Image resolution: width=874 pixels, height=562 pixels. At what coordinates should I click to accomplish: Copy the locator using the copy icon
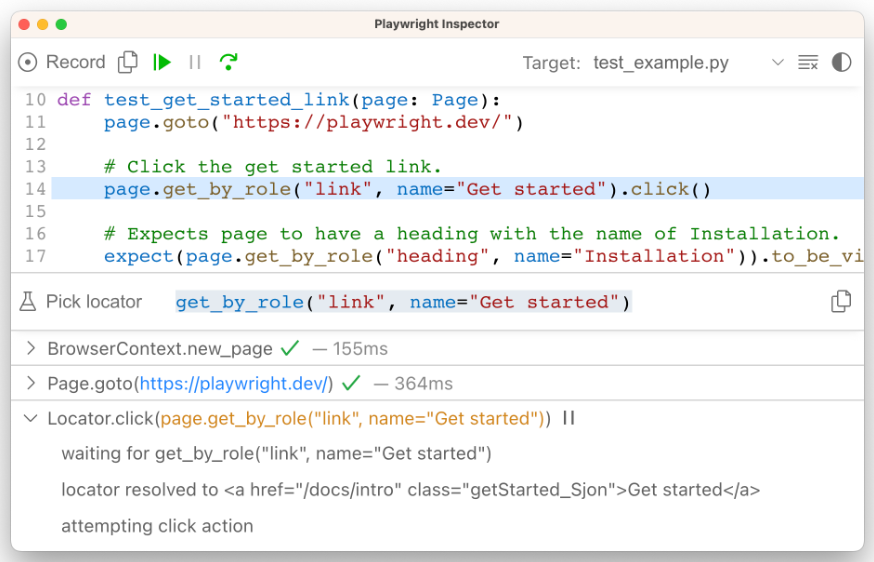coord(842,301)
